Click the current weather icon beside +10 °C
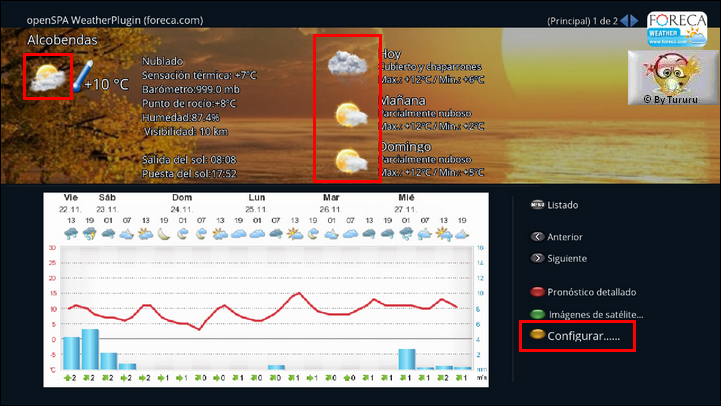 pyautogui.click(x=47, y=77)
